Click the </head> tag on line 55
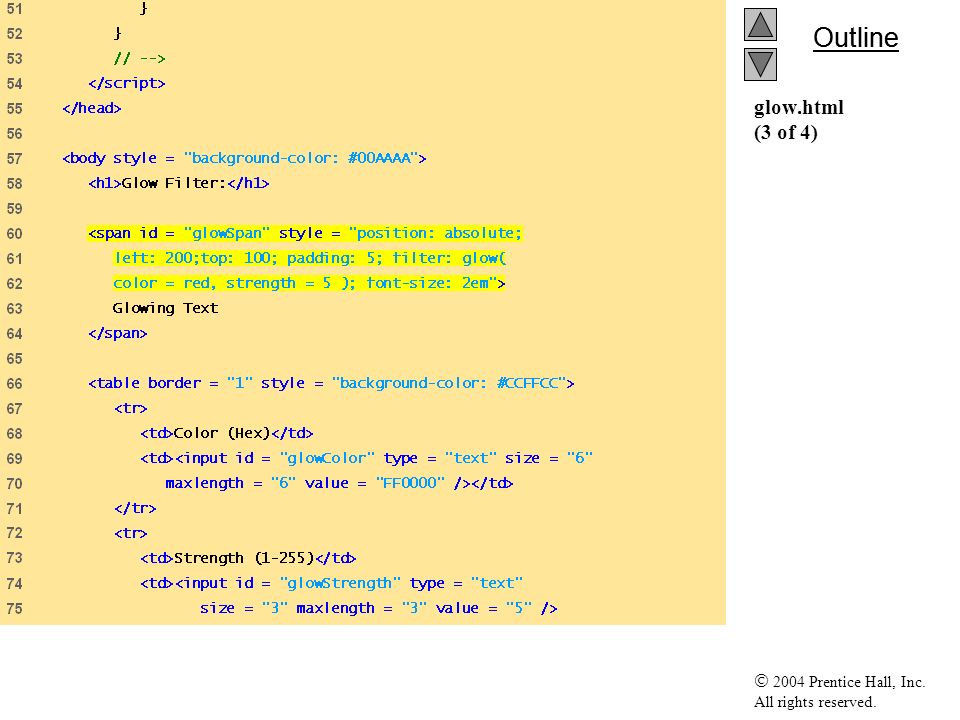Viewport: 960px width, 720px height. 92,108
